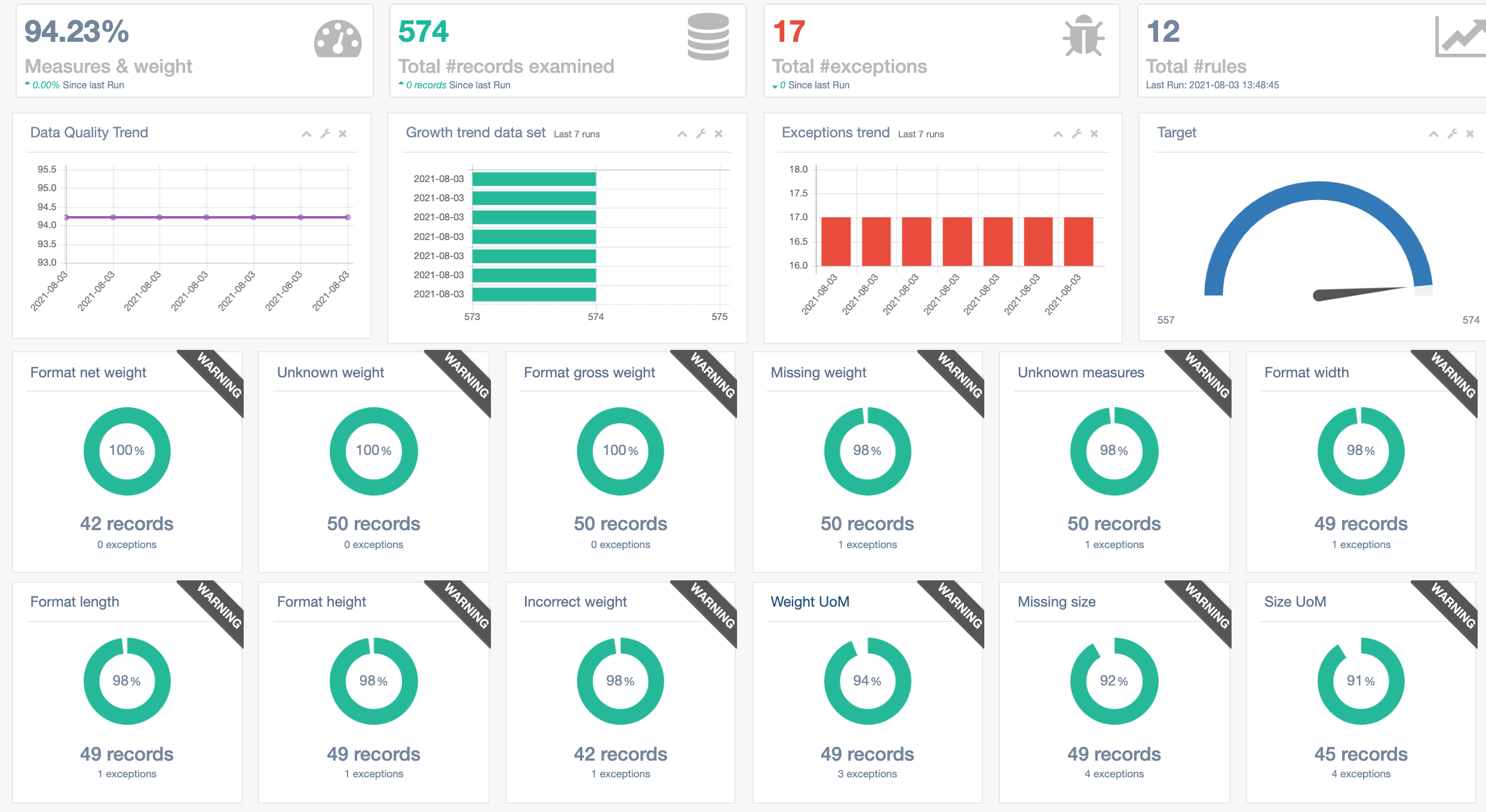Click the Format height card title
Viewport: 1486px width, 812px height.
point(321,601)
